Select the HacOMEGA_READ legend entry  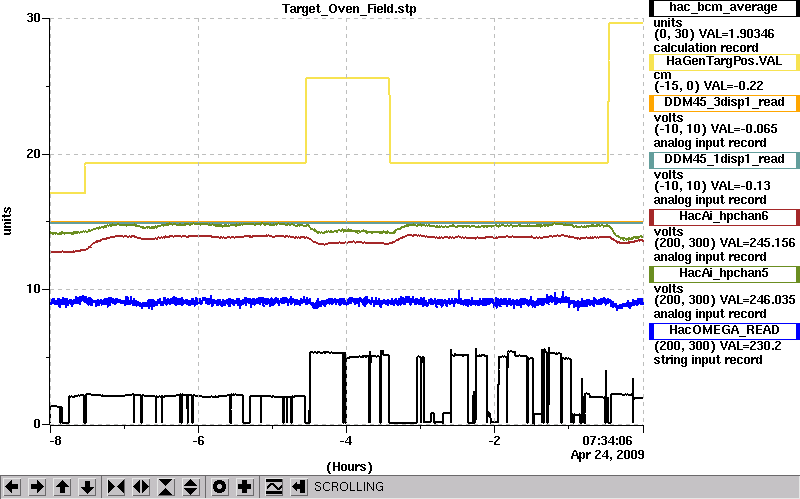pyautogui.click(x=723, y=331)
